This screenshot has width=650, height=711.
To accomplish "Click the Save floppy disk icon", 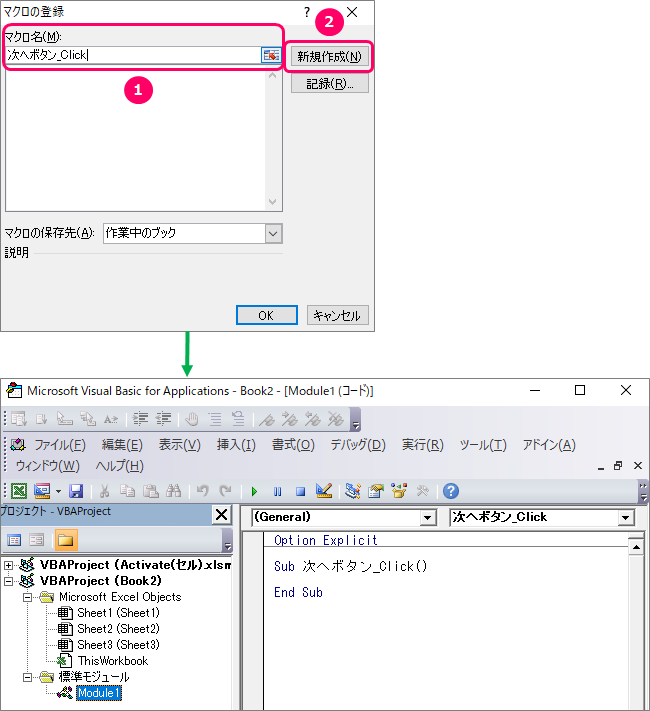I will [76, 491].
